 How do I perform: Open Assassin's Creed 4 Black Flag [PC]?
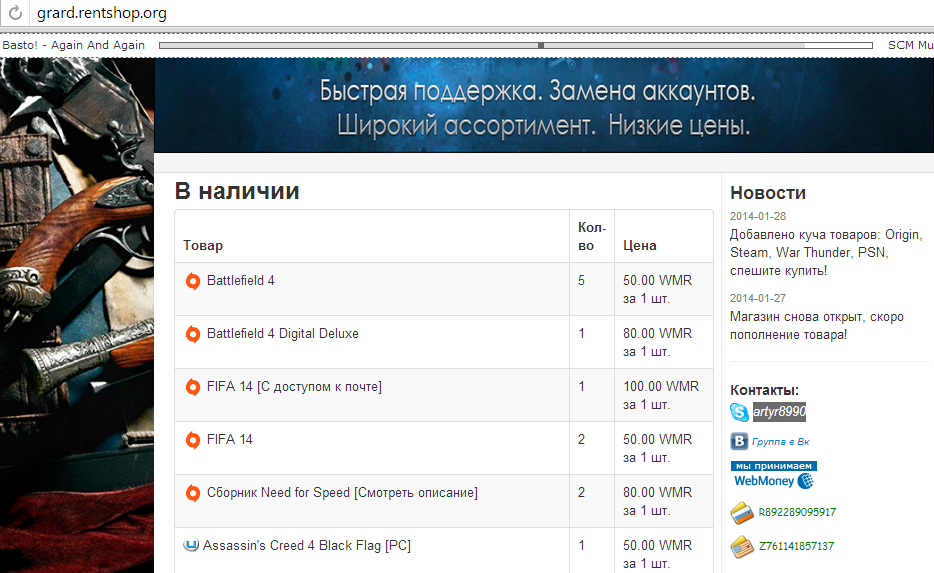pos(307,546)
